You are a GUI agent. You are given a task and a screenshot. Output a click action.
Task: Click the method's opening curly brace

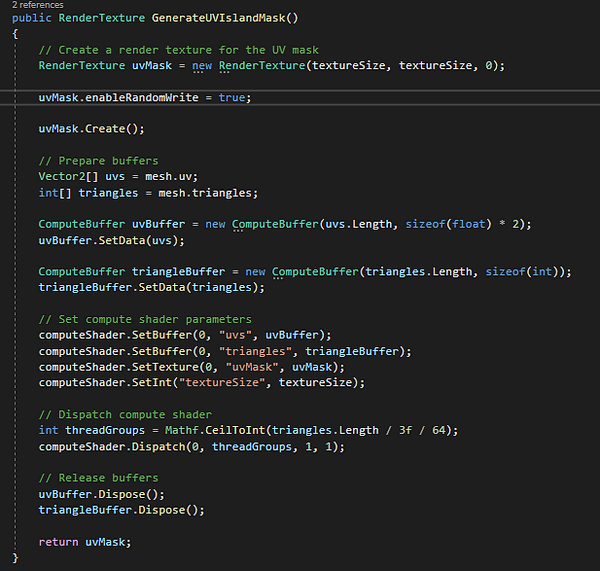(x=15, y=34)
